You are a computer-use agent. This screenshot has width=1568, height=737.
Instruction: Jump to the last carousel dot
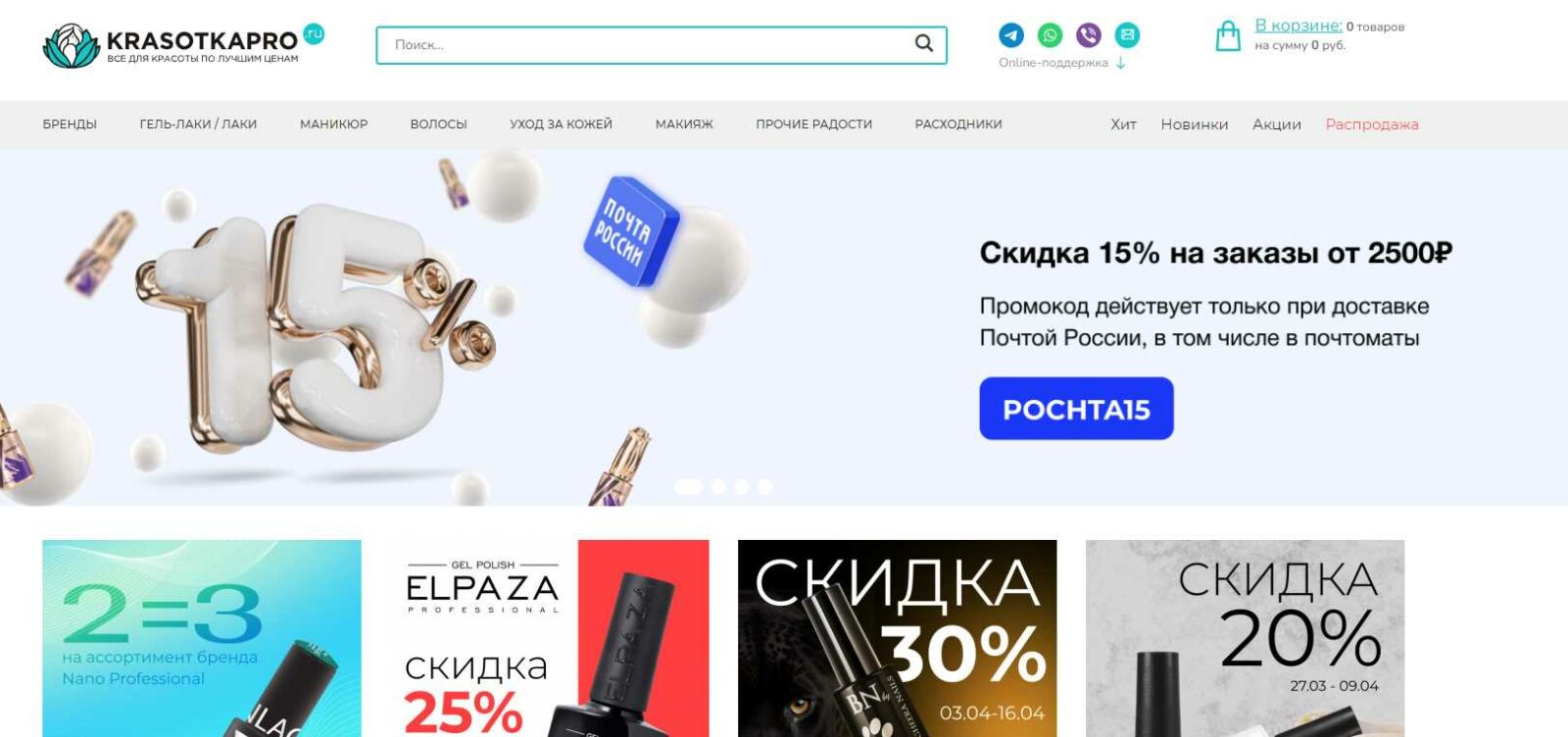coord(765,487)
